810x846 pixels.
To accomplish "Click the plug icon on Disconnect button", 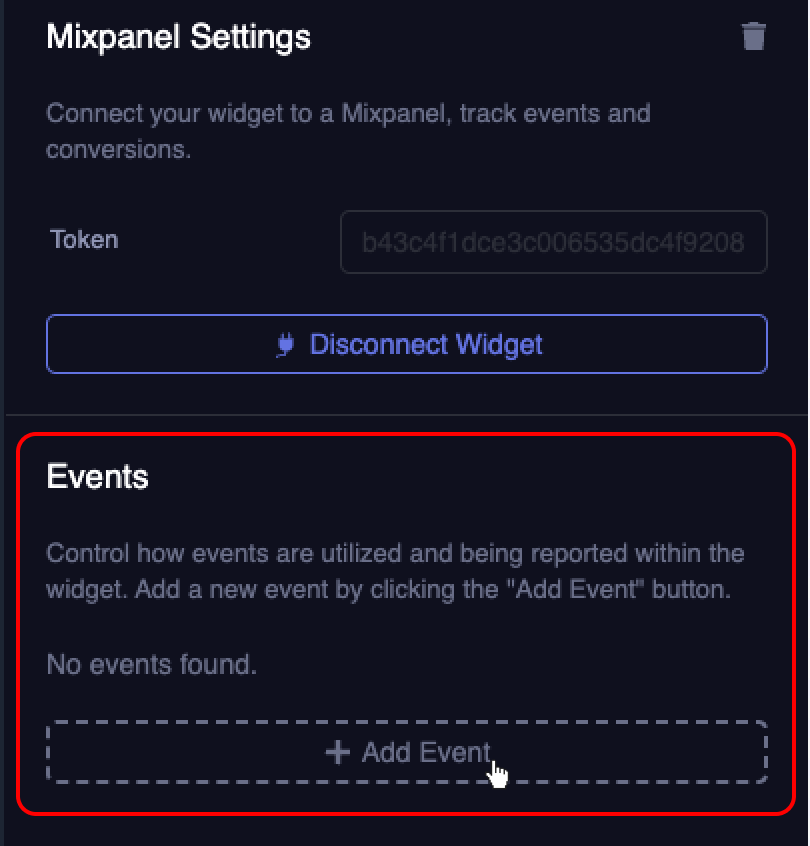I will [x=286, y=345].
